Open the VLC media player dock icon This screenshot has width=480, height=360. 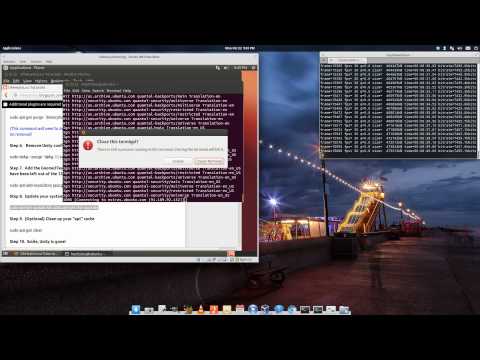(201, 309)
